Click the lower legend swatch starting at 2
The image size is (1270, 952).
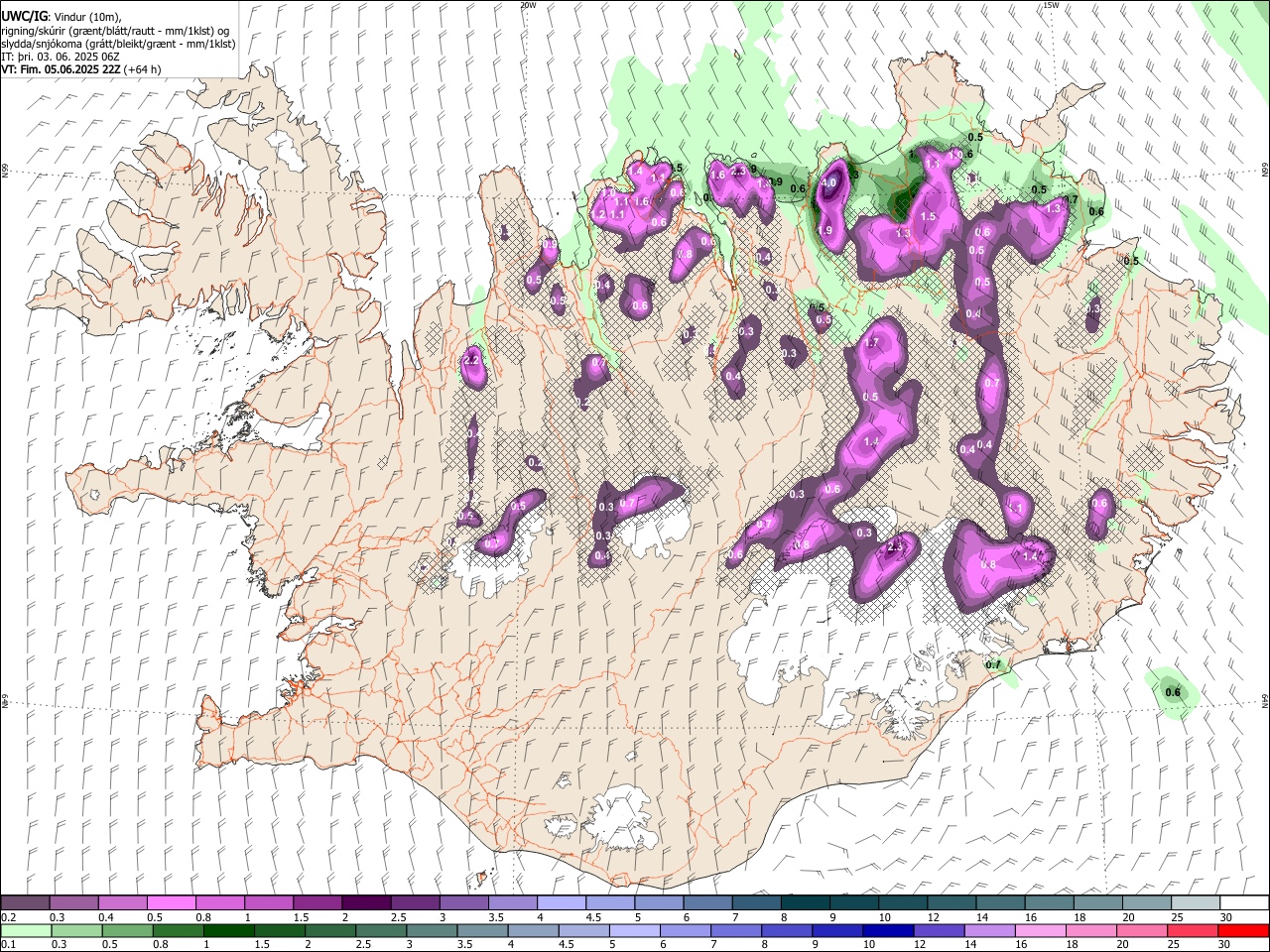(x=329, y=930)
